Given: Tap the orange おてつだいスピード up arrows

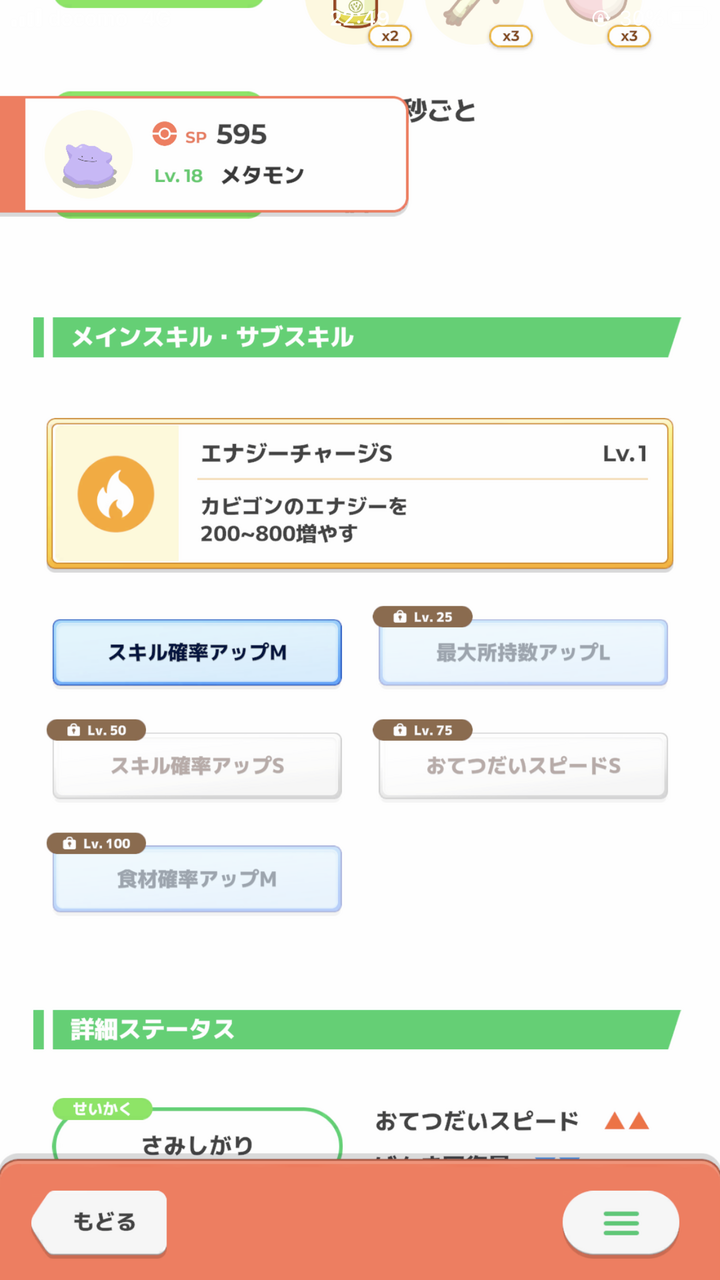Looking at the screenshot, I should click(627, 1122).
